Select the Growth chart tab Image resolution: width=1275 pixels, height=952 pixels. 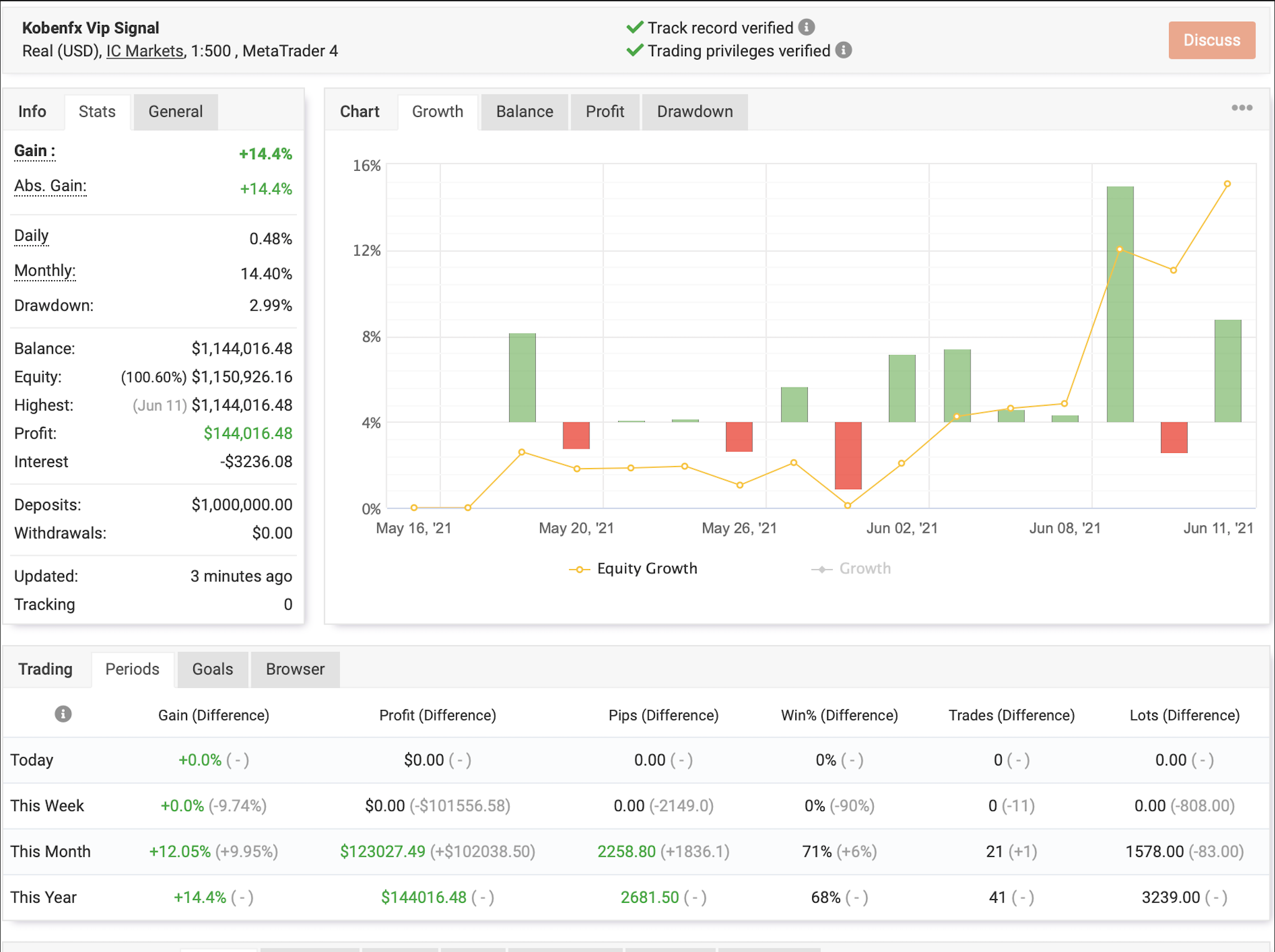pos(438,112)
